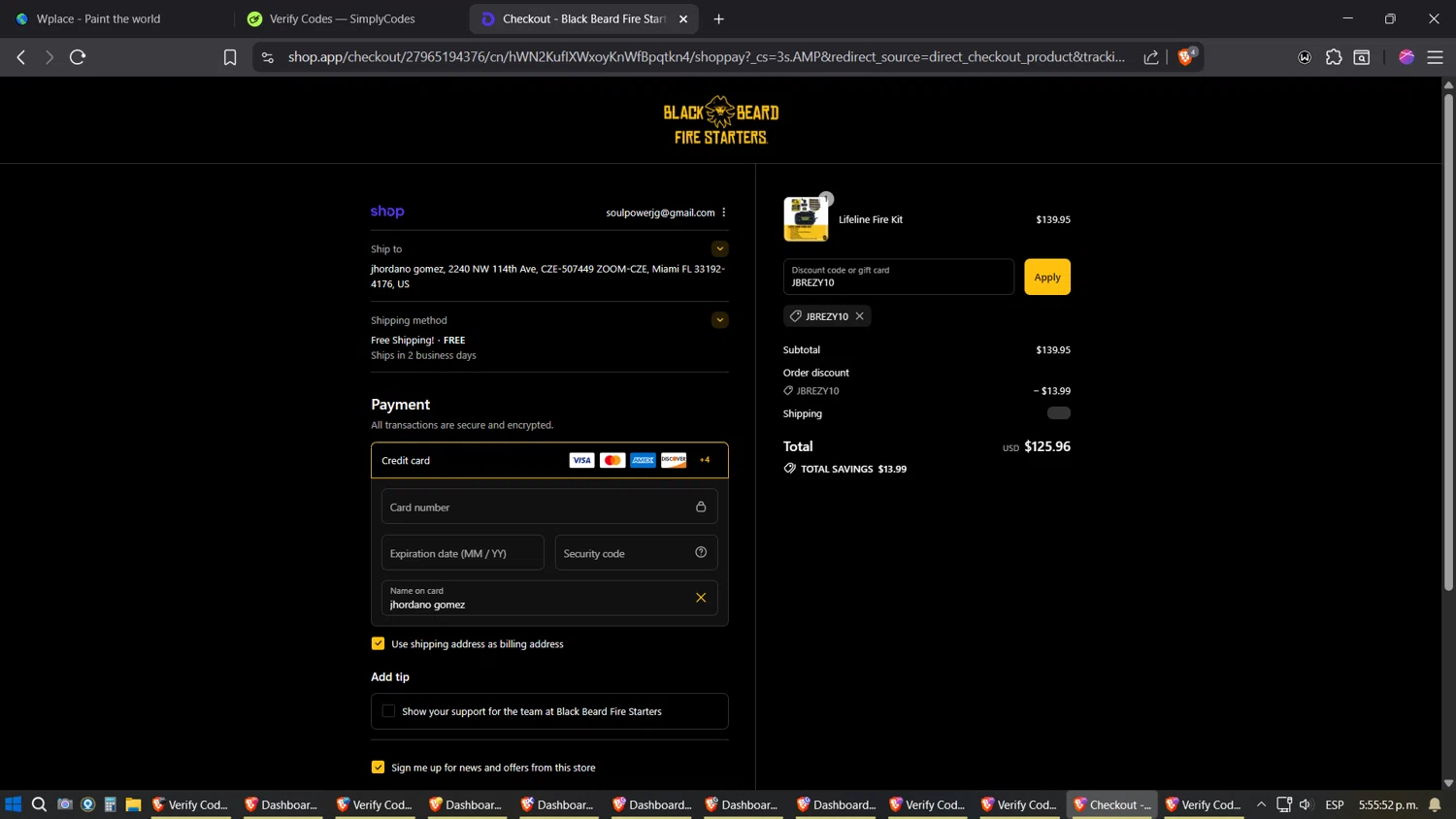Select the Credit card payment option
1456x819 pixels.
tap(549, 460)
